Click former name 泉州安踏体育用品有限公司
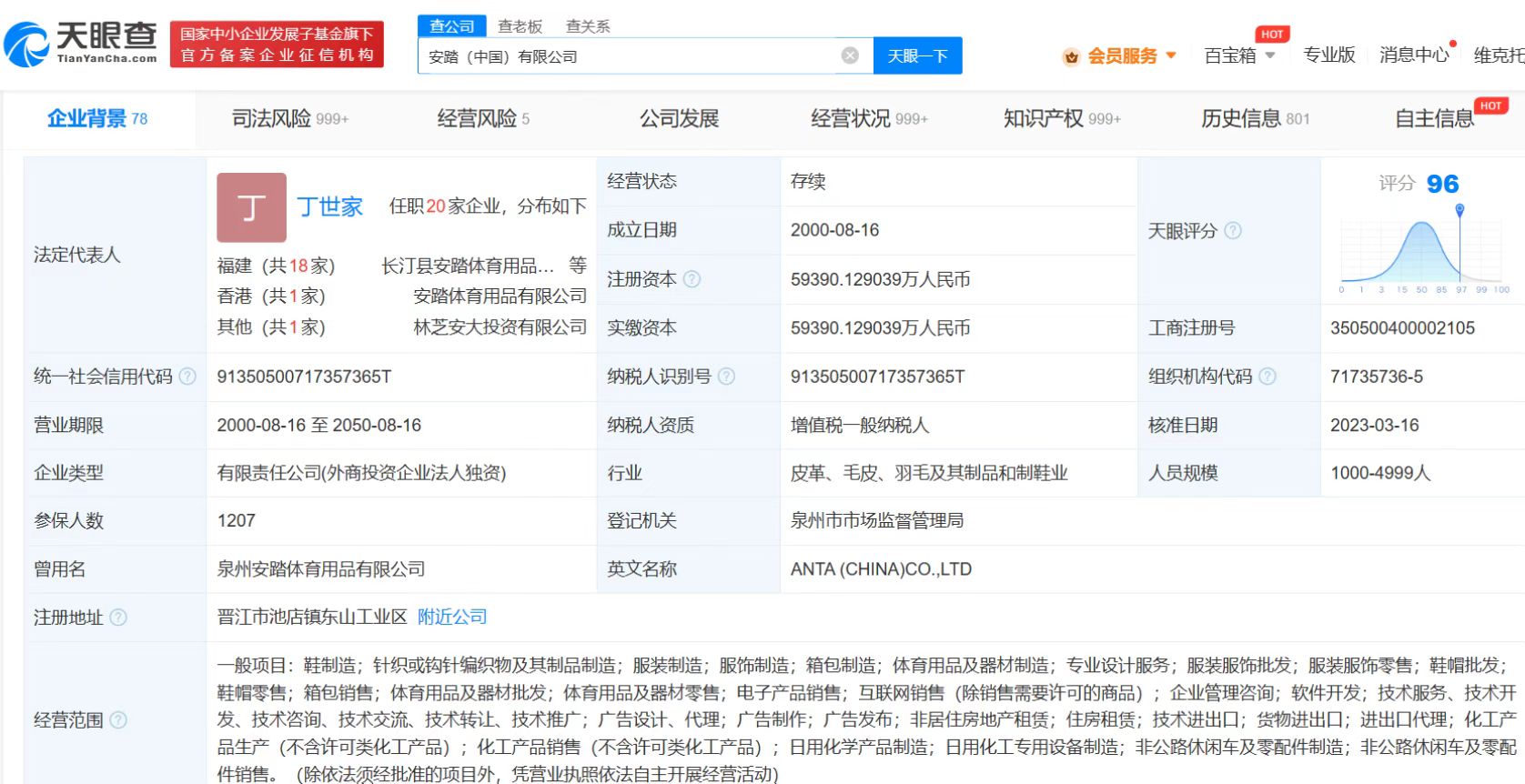This screenshot has width=1525, height=784. pyautogui.click(x=321, y=569)
